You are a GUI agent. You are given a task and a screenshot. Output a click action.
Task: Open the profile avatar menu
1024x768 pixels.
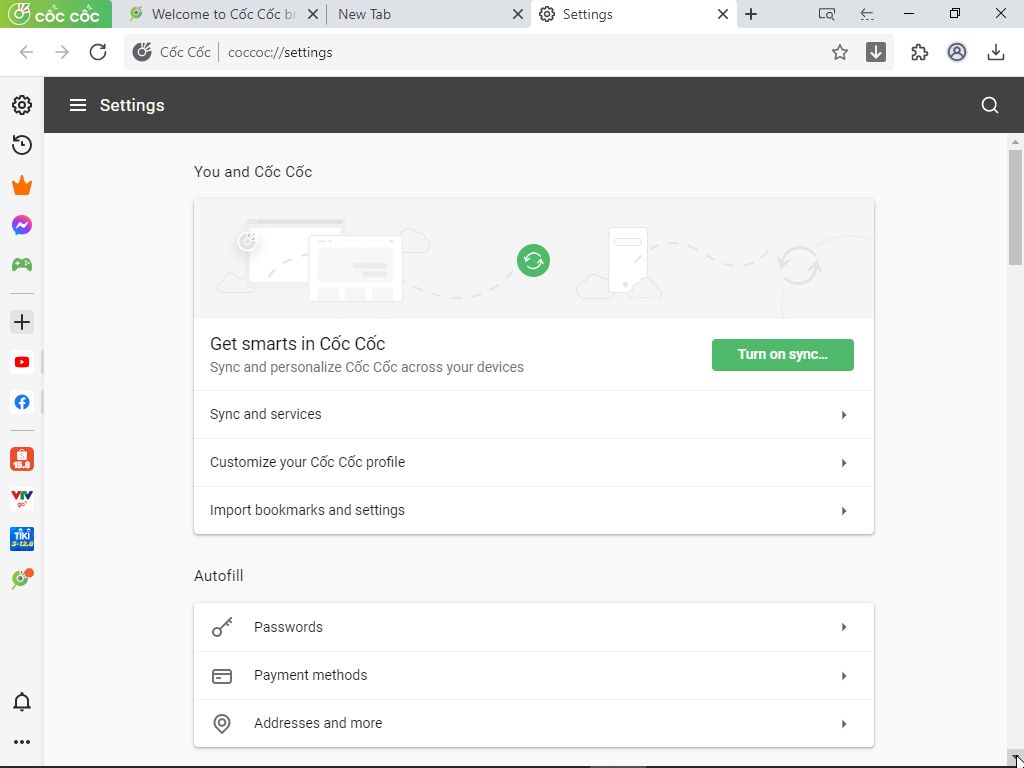(x=957, y=52)
